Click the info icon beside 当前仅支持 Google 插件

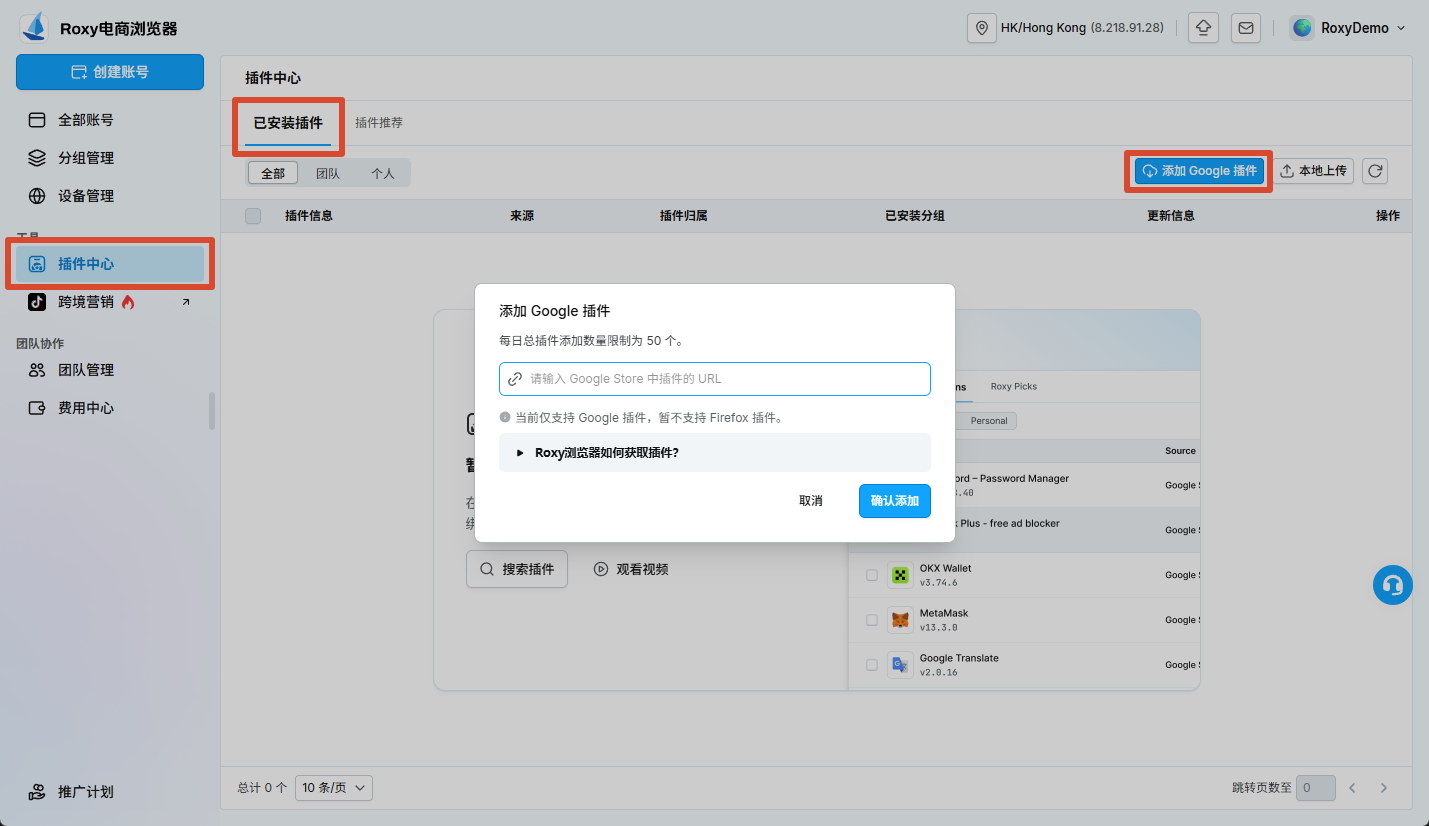click(x=505, y=417)
